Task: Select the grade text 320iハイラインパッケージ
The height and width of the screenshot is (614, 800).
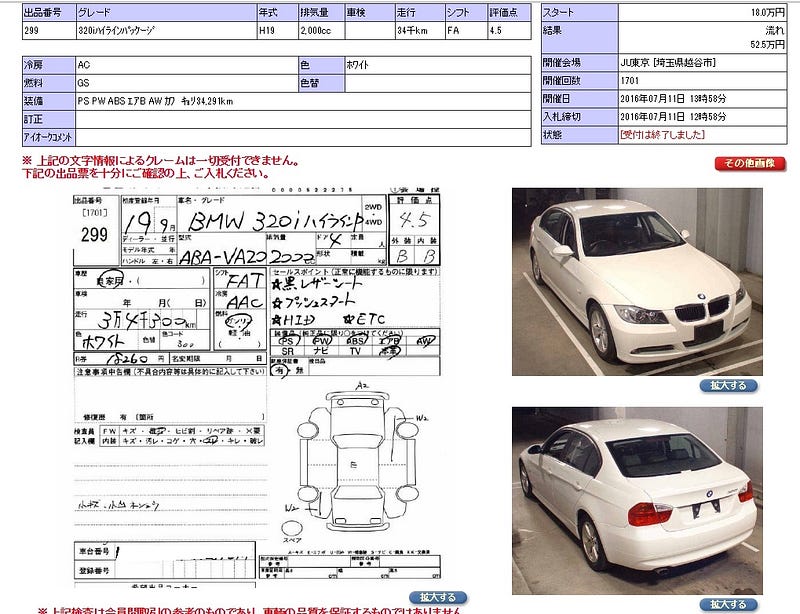Action: 116,31
